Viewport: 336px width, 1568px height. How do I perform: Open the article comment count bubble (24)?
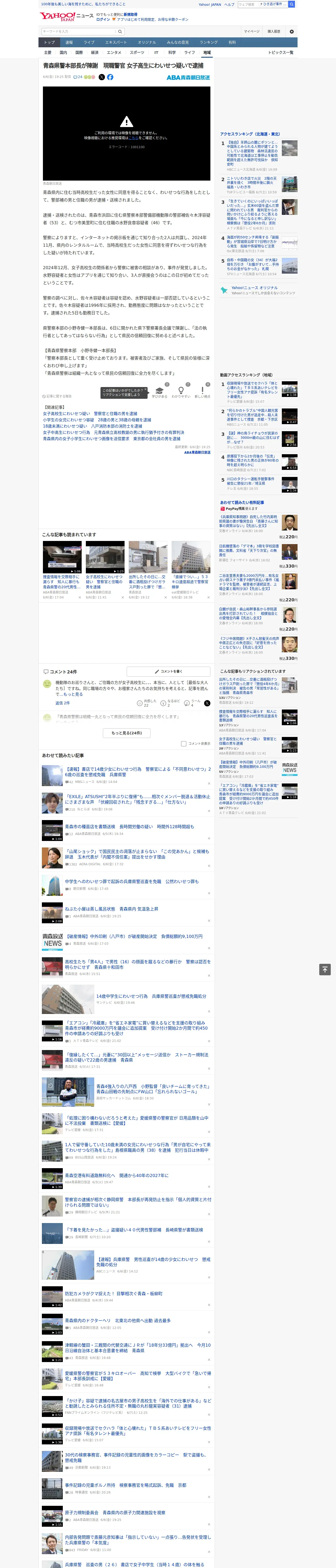[78, 77]
